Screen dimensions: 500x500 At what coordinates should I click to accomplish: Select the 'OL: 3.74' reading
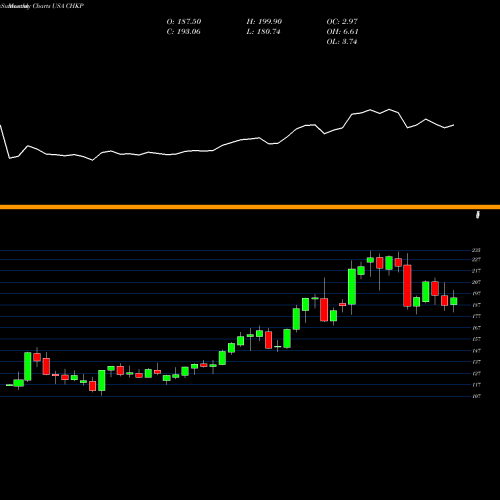coord(342,42)
